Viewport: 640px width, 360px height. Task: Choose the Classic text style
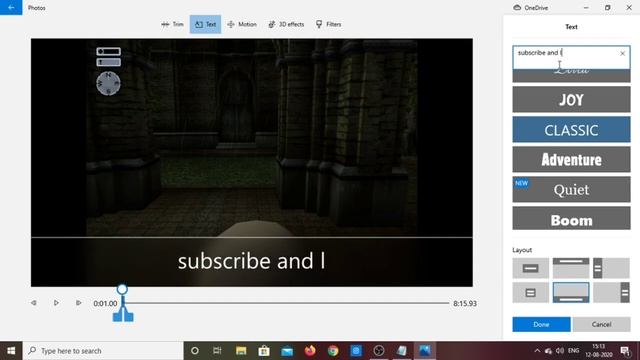coord(571,130)
